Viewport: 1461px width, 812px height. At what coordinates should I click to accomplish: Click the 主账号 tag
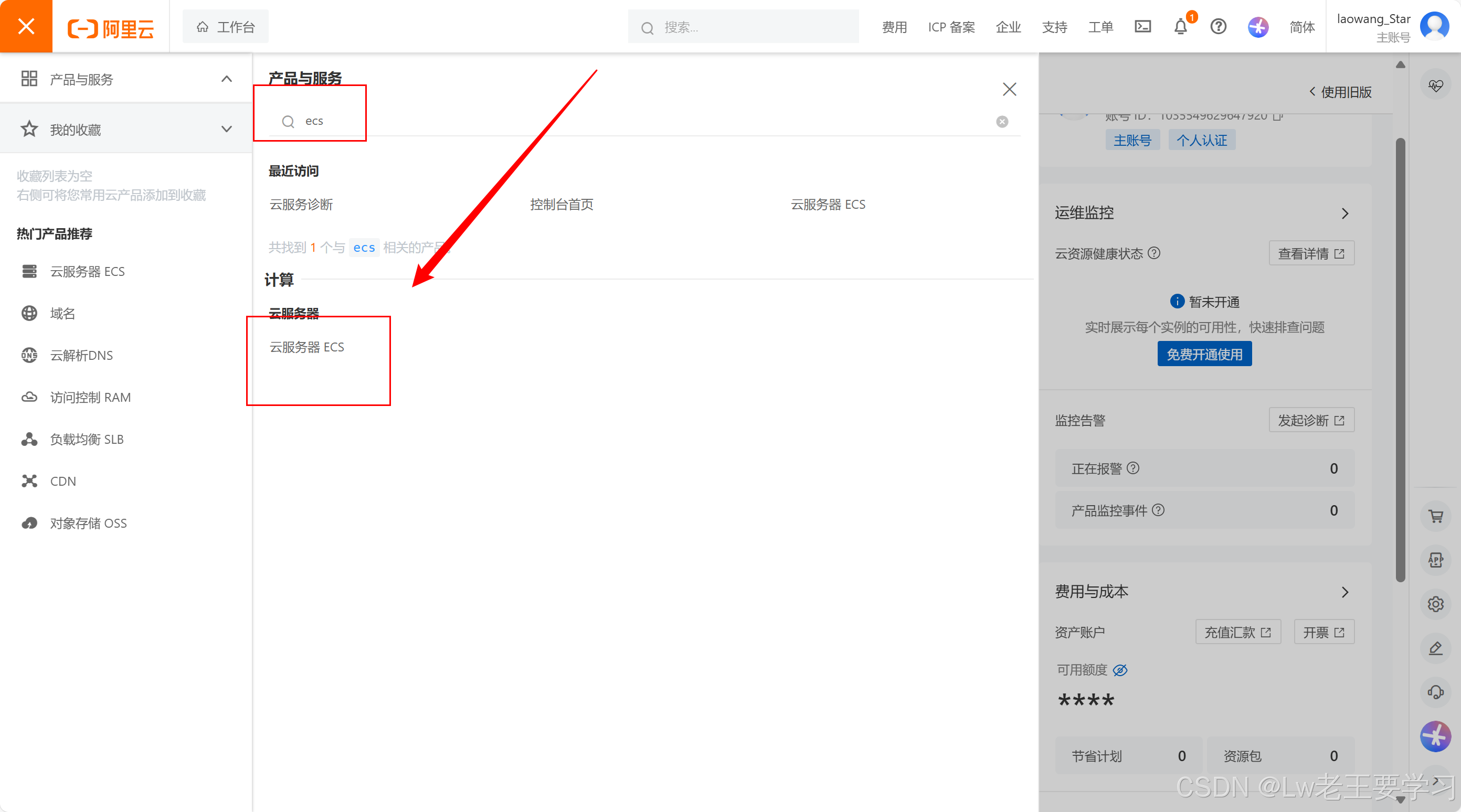1132,140
